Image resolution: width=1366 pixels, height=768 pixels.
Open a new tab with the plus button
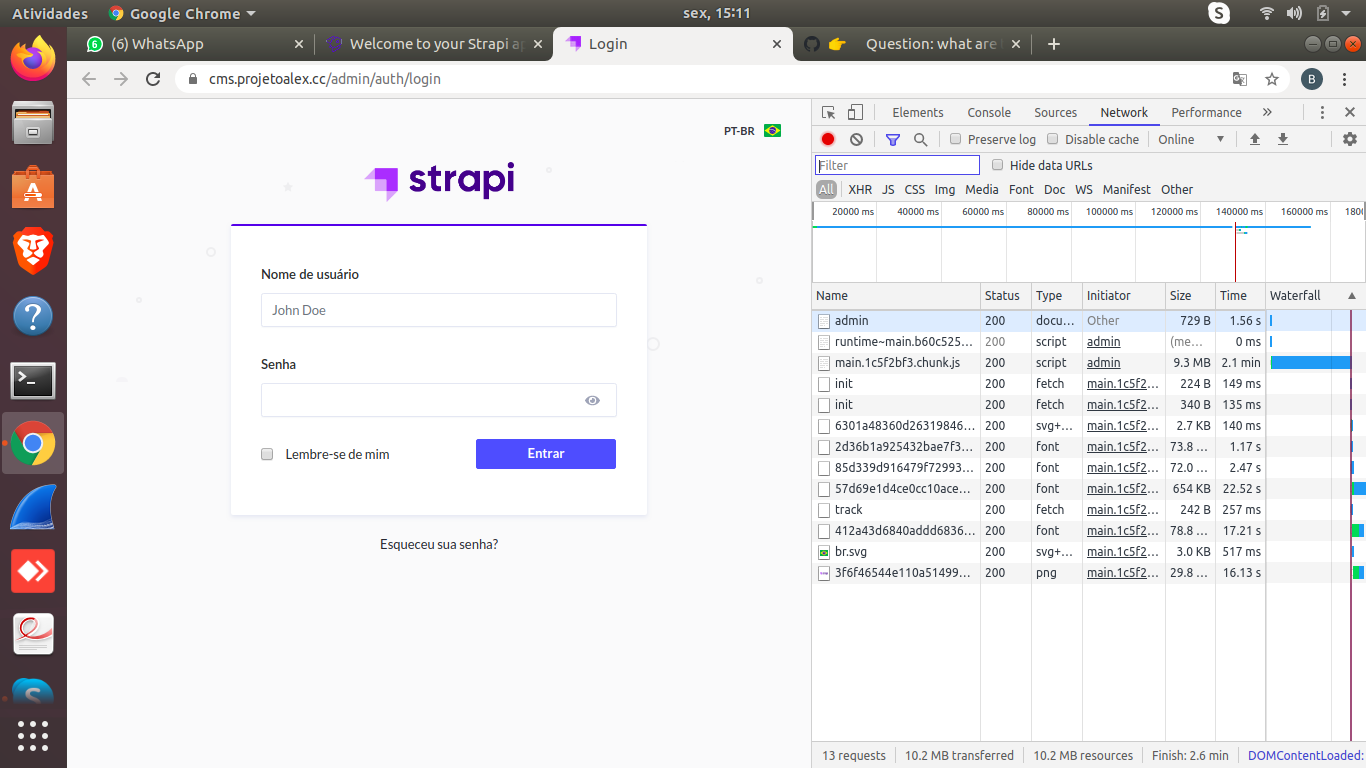coord(1053,44)
